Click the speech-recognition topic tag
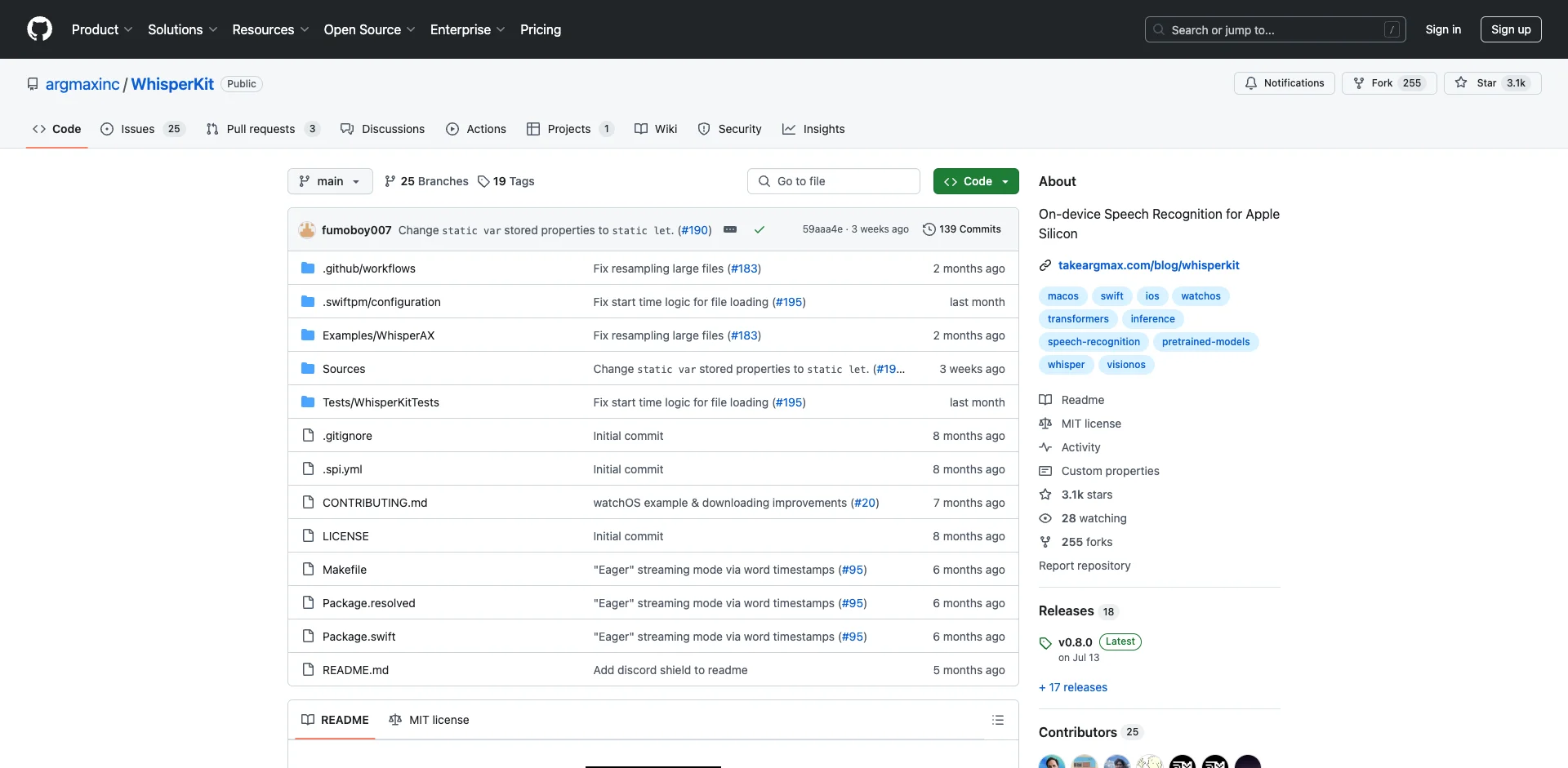1568x768 pixels. click(1094, 342)
